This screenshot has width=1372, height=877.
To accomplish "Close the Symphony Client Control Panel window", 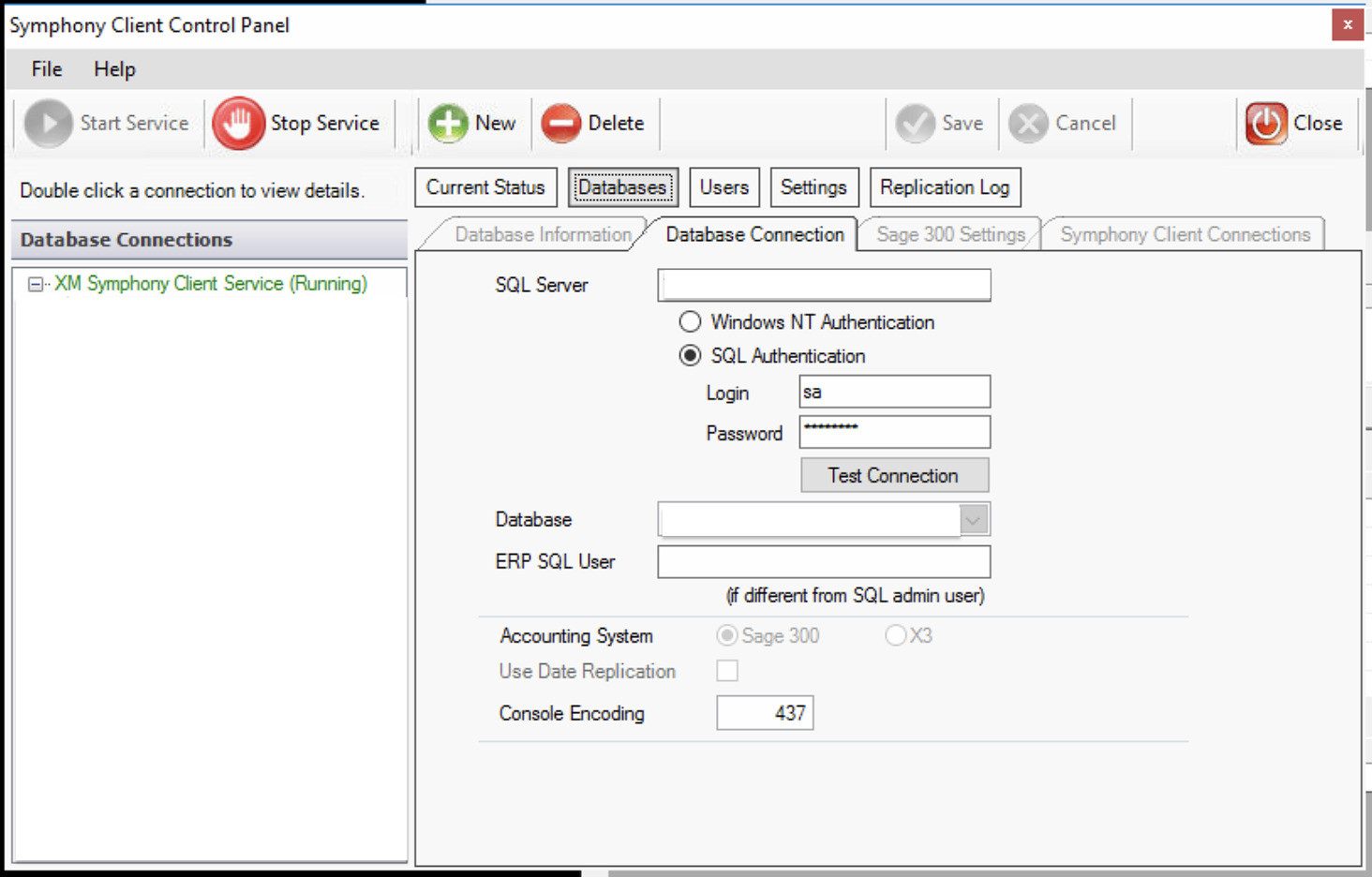I will pyautogui.click(x=1348, y=24).
